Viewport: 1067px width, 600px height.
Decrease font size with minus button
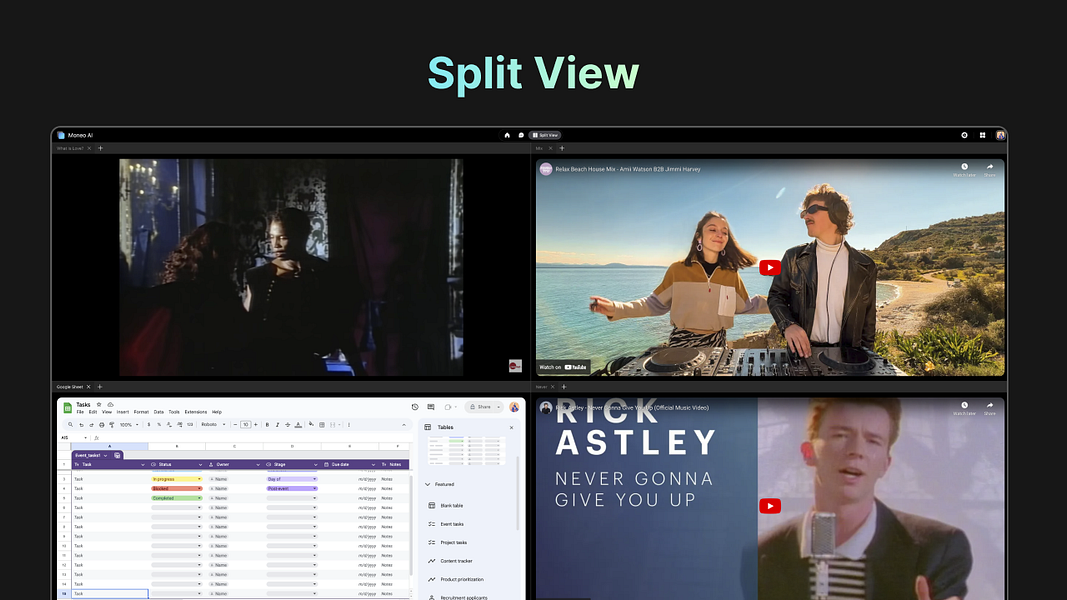(235, 424)
